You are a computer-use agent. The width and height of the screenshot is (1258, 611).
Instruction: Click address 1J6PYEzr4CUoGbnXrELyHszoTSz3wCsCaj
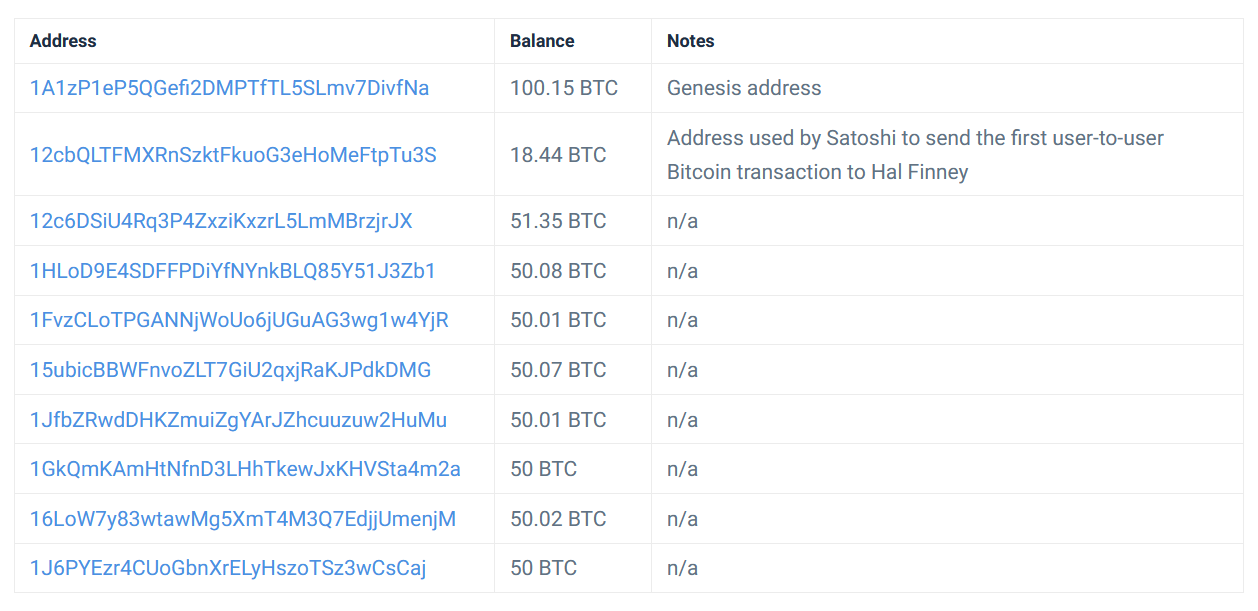pyautogui.click(x=228, y=568)
